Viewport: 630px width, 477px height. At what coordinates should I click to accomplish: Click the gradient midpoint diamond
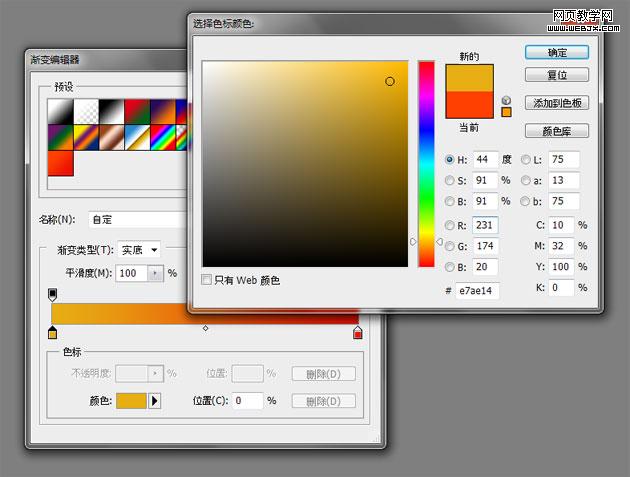coord(205,328)
